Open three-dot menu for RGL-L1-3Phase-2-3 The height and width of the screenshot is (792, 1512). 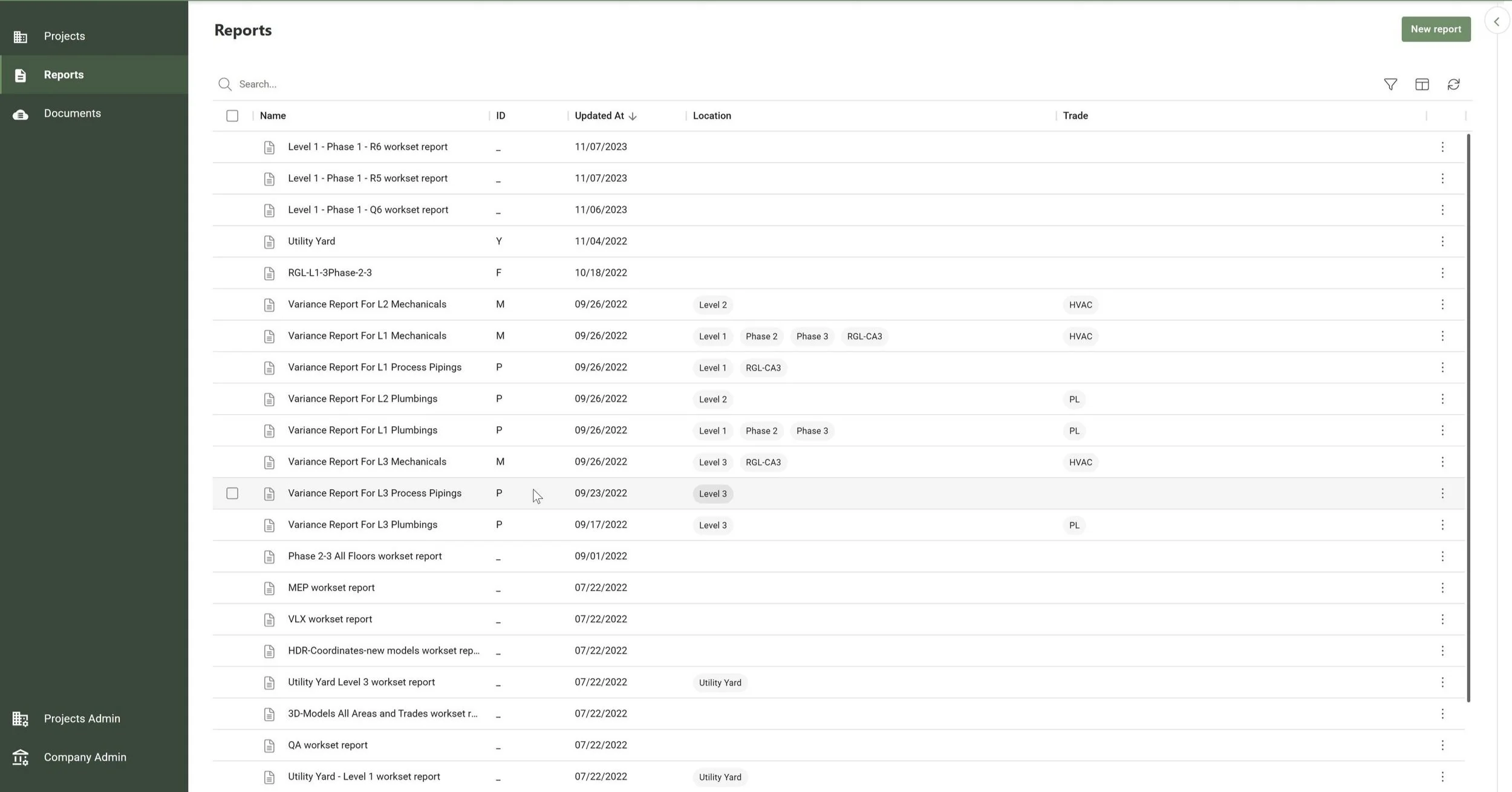pos(1442,273)
